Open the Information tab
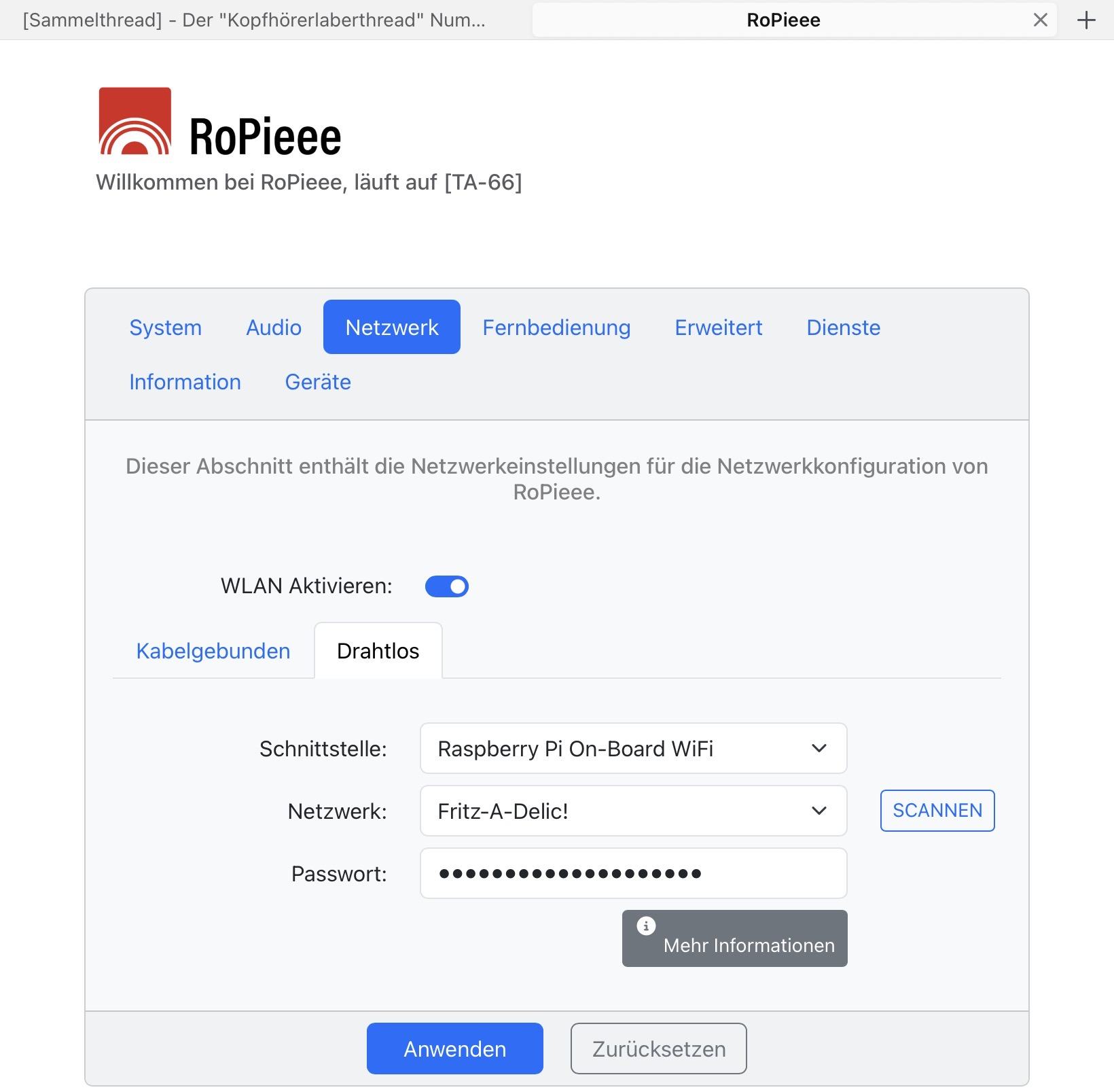Viewport: 1114px width, 1092px height. 185,382
